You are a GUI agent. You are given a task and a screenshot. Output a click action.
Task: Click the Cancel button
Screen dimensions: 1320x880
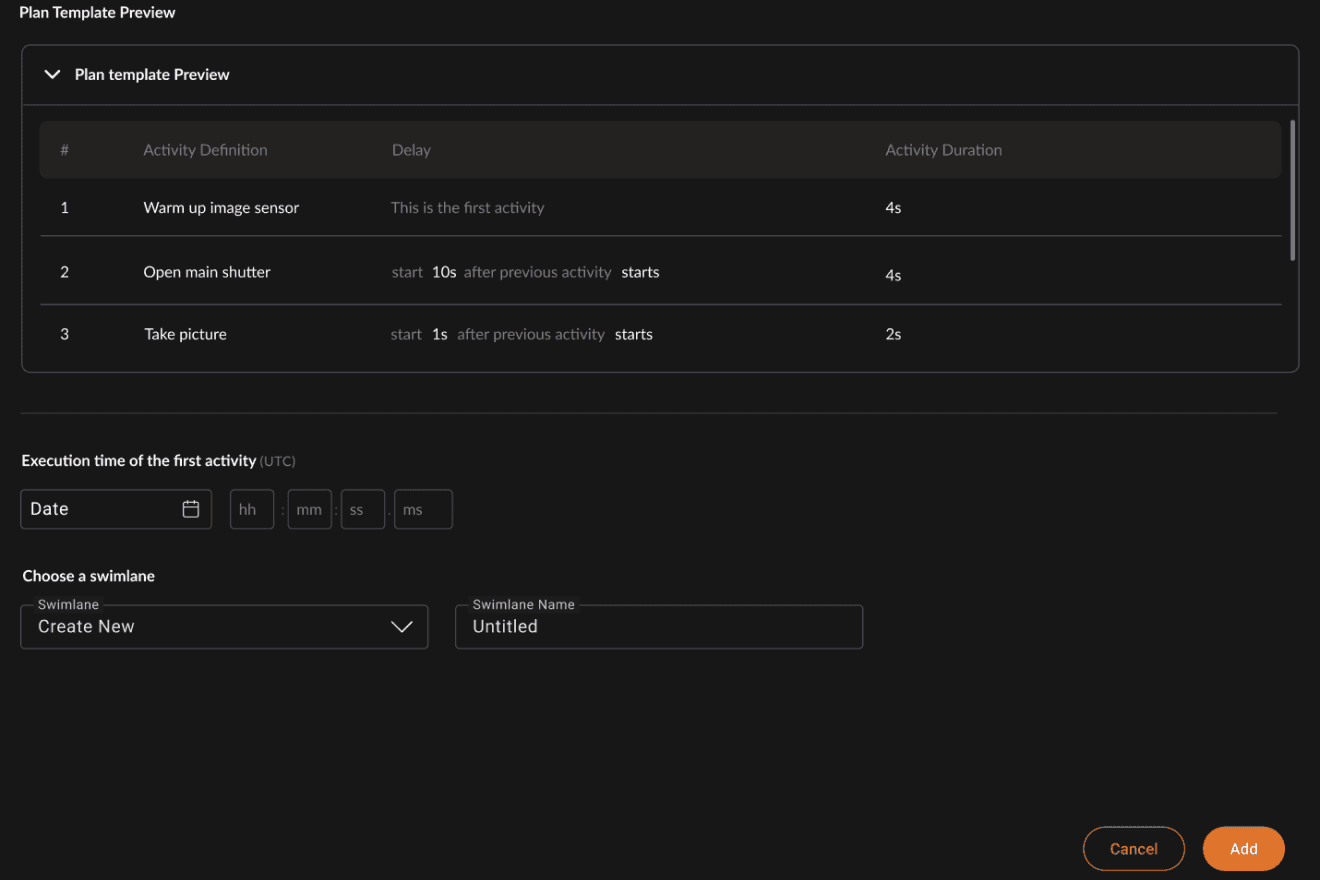1134,849
